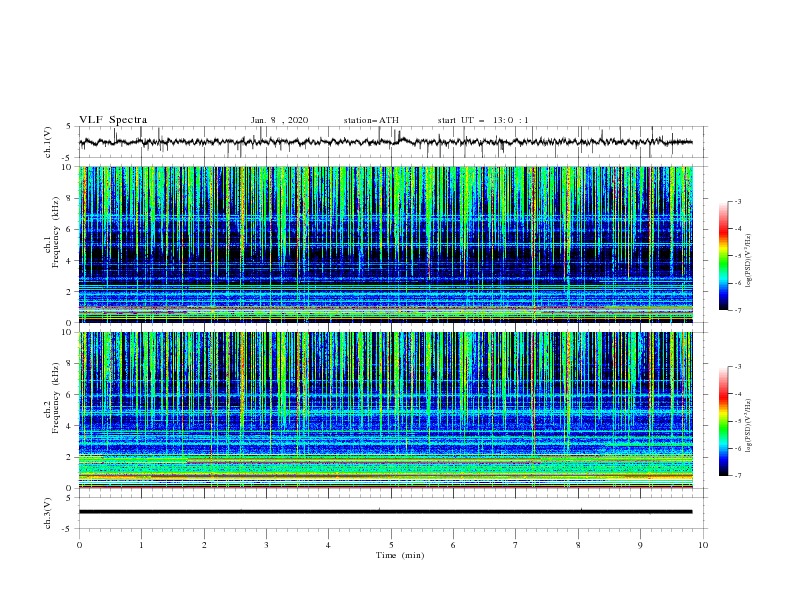
Task: Click the lower colorbar 'log(PSD)(V²/Hz)' label
Action: tap(749, 425)
